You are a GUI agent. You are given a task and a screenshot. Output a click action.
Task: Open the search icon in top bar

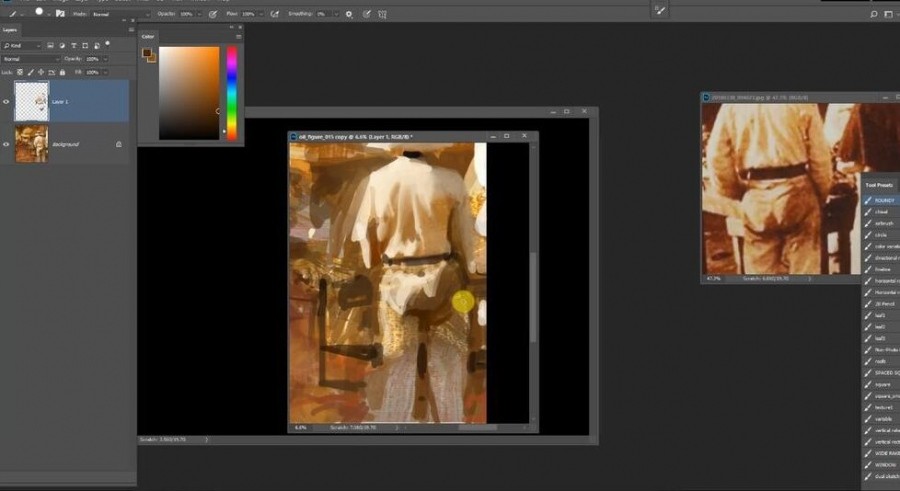pyautogui.click(x=874, y=14)
